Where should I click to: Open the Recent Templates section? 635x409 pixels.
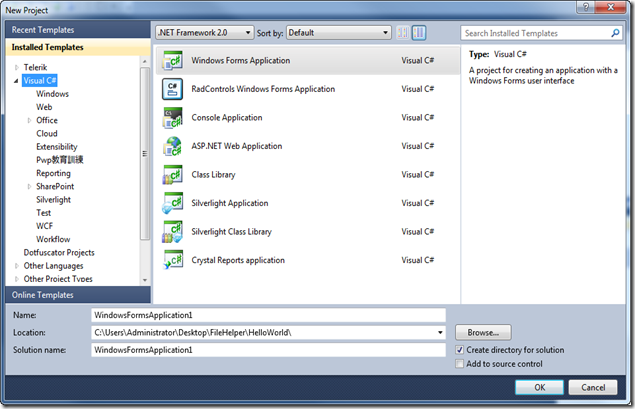click(78, 30)
